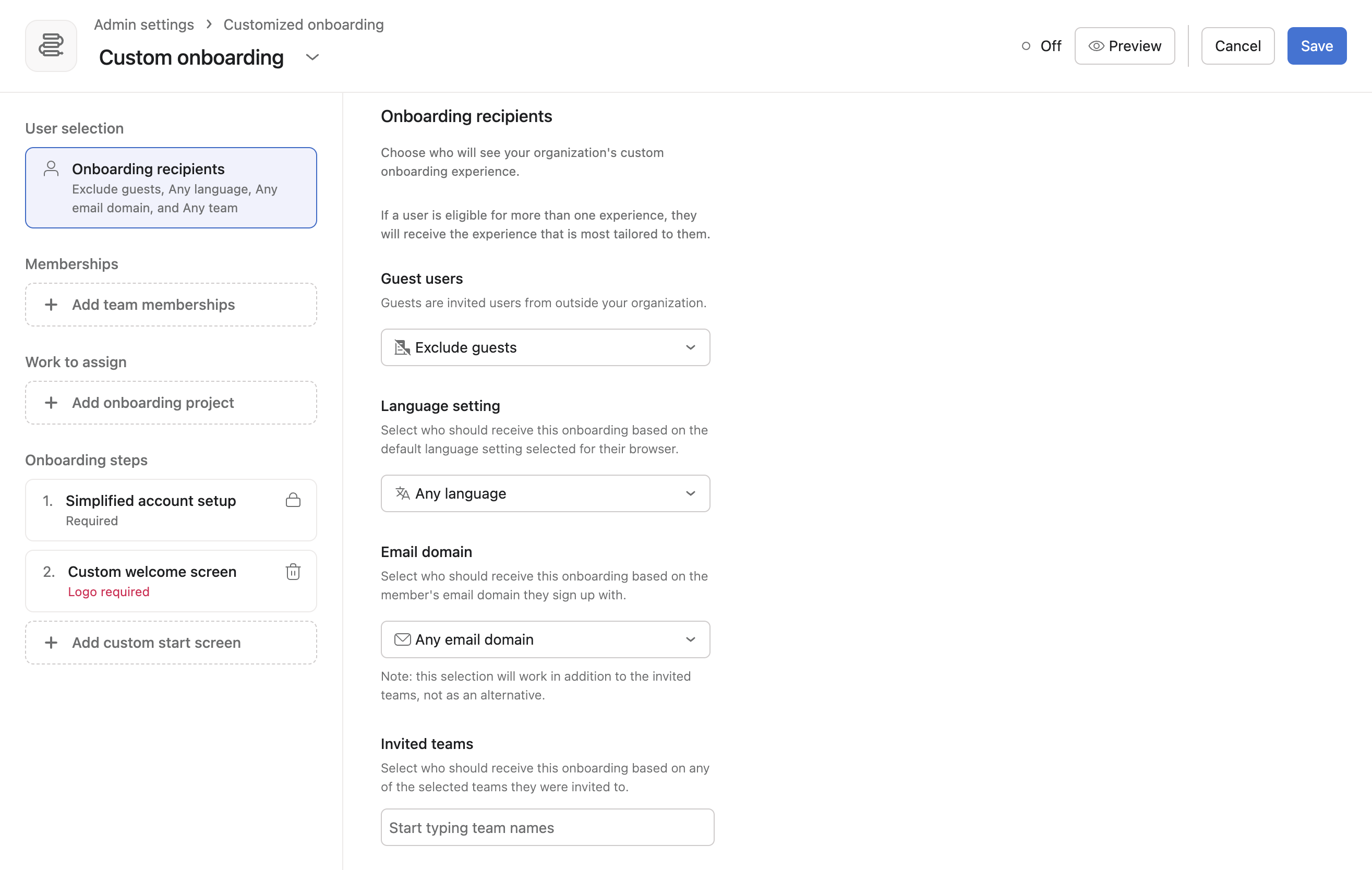The height and width of the screenshot is (870, 1372).
Task: Expand the Any language dropdown
Action: tap(545, 493)
